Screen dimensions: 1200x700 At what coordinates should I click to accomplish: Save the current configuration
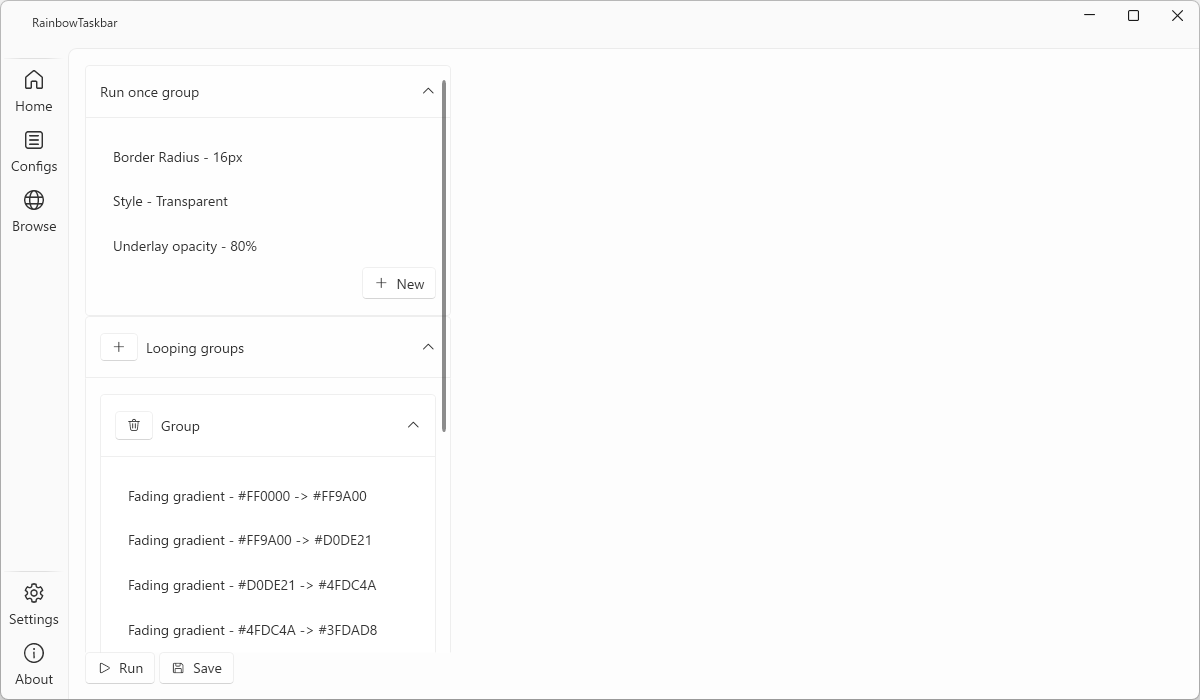(x=197, y=668)
